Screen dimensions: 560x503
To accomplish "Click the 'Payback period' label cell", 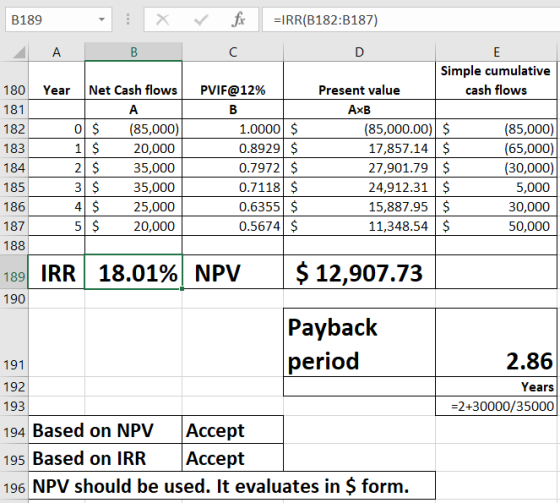I will [359, 343].
